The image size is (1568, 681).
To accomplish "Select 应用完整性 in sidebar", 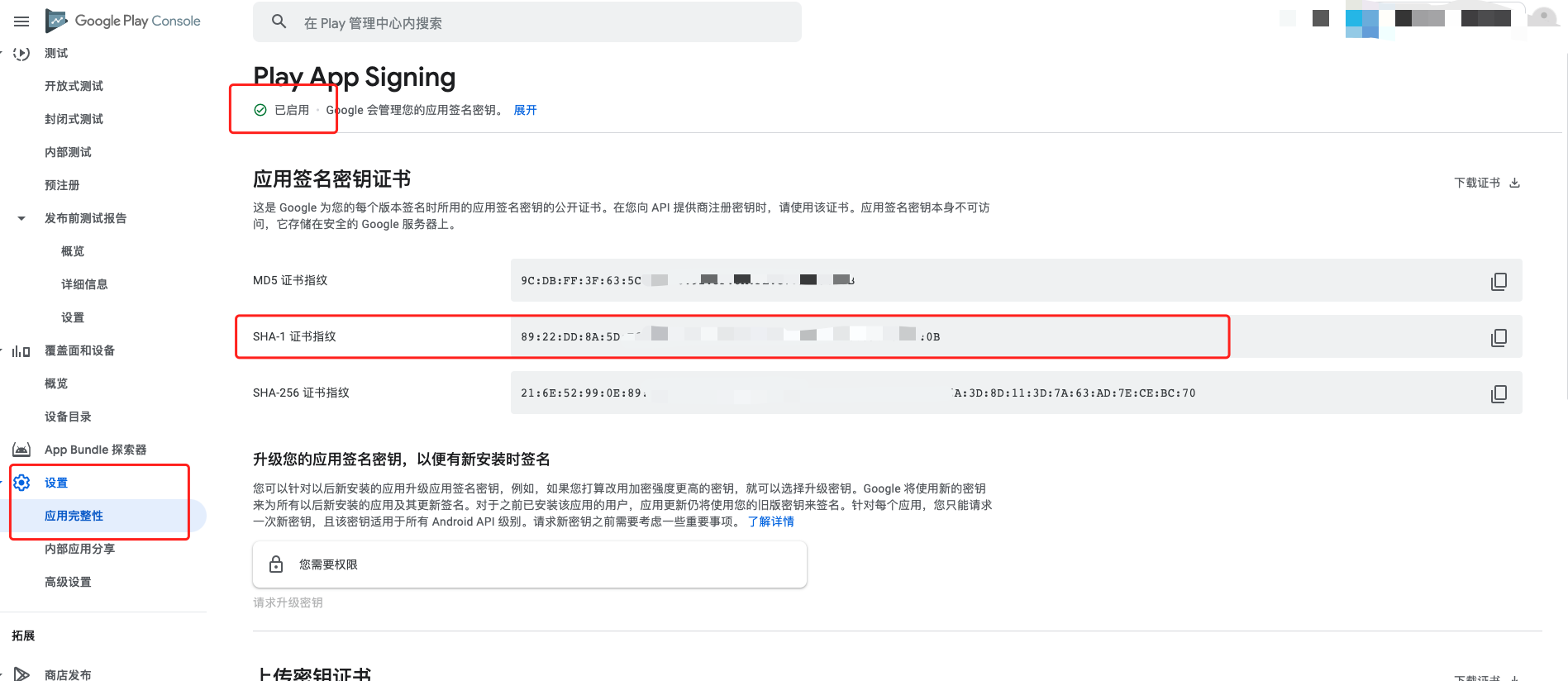I will [x=74, y=516].
